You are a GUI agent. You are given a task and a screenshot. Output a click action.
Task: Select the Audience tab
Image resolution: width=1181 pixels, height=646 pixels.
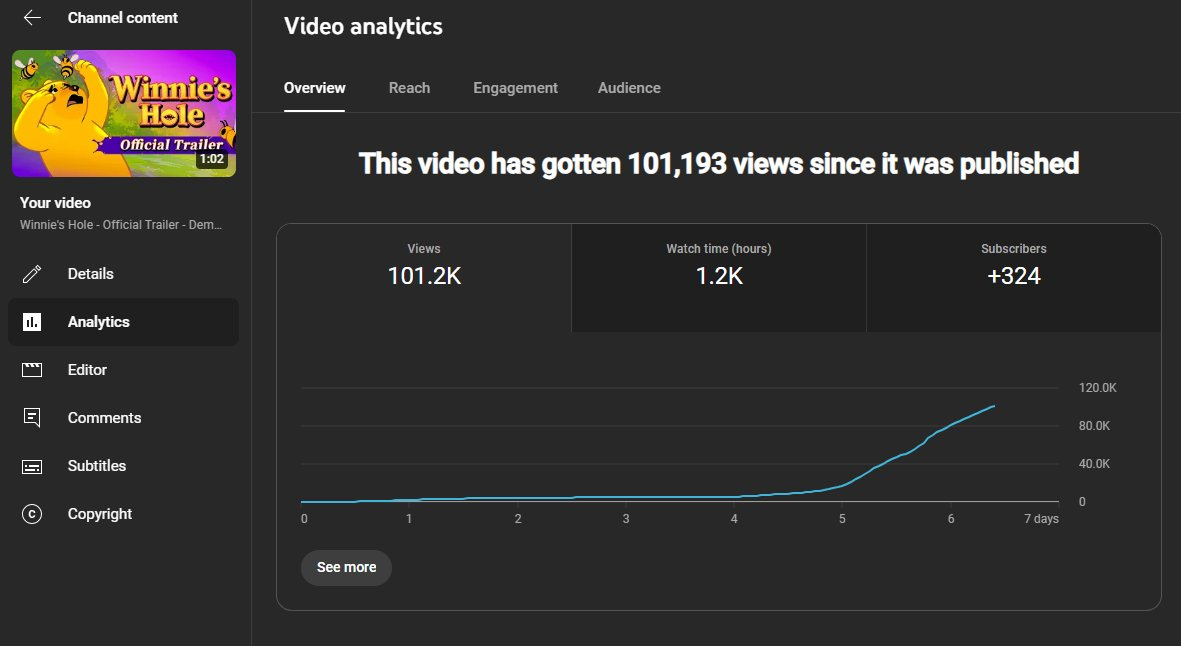point(629,88)
